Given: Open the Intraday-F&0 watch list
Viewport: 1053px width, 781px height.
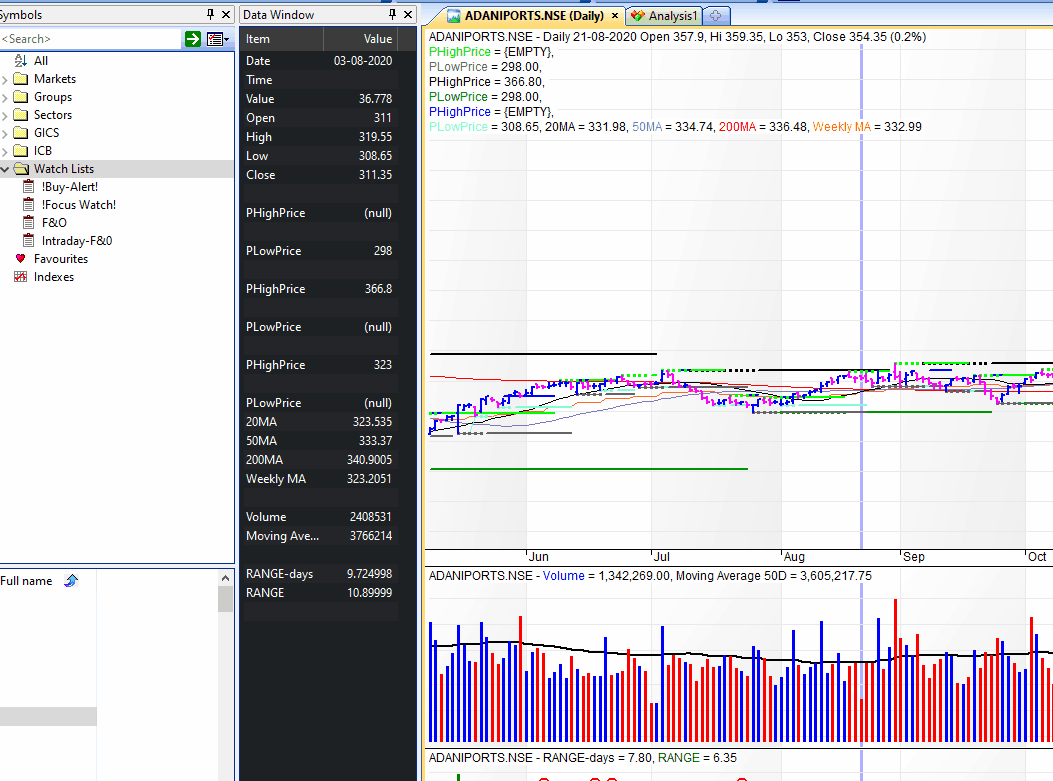Looking at the screenshot, I should [x=77, y=240].
